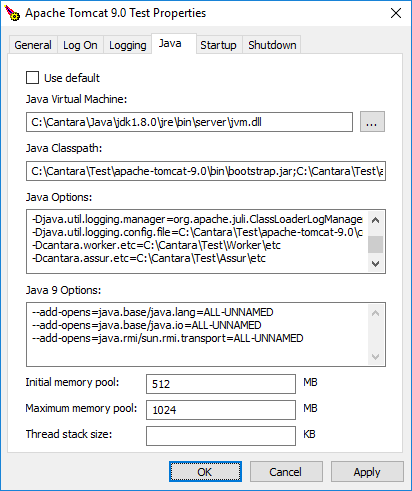Click Java Options scroll up arrow
This screenshot has height=491, width=412.
(x=375, y=220)
